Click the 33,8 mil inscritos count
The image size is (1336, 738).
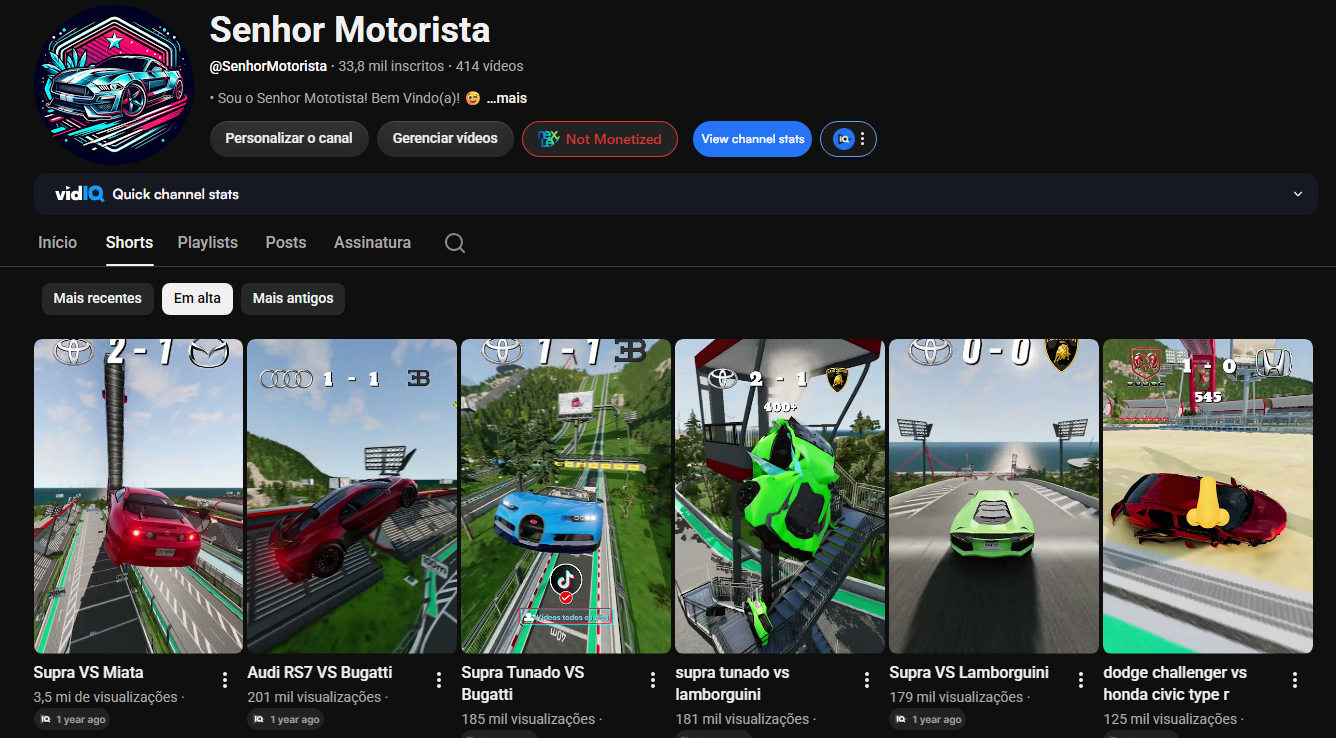[391, 66]
